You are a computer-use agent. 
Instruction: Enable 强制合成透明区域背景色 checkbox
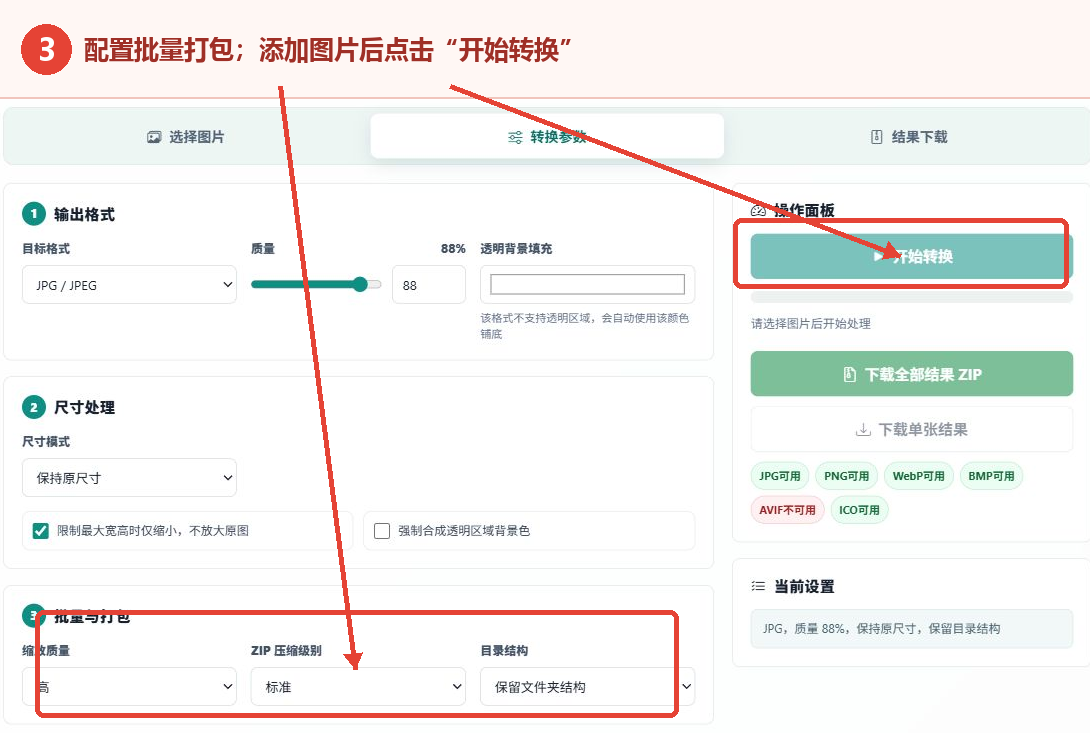(382, 531)
